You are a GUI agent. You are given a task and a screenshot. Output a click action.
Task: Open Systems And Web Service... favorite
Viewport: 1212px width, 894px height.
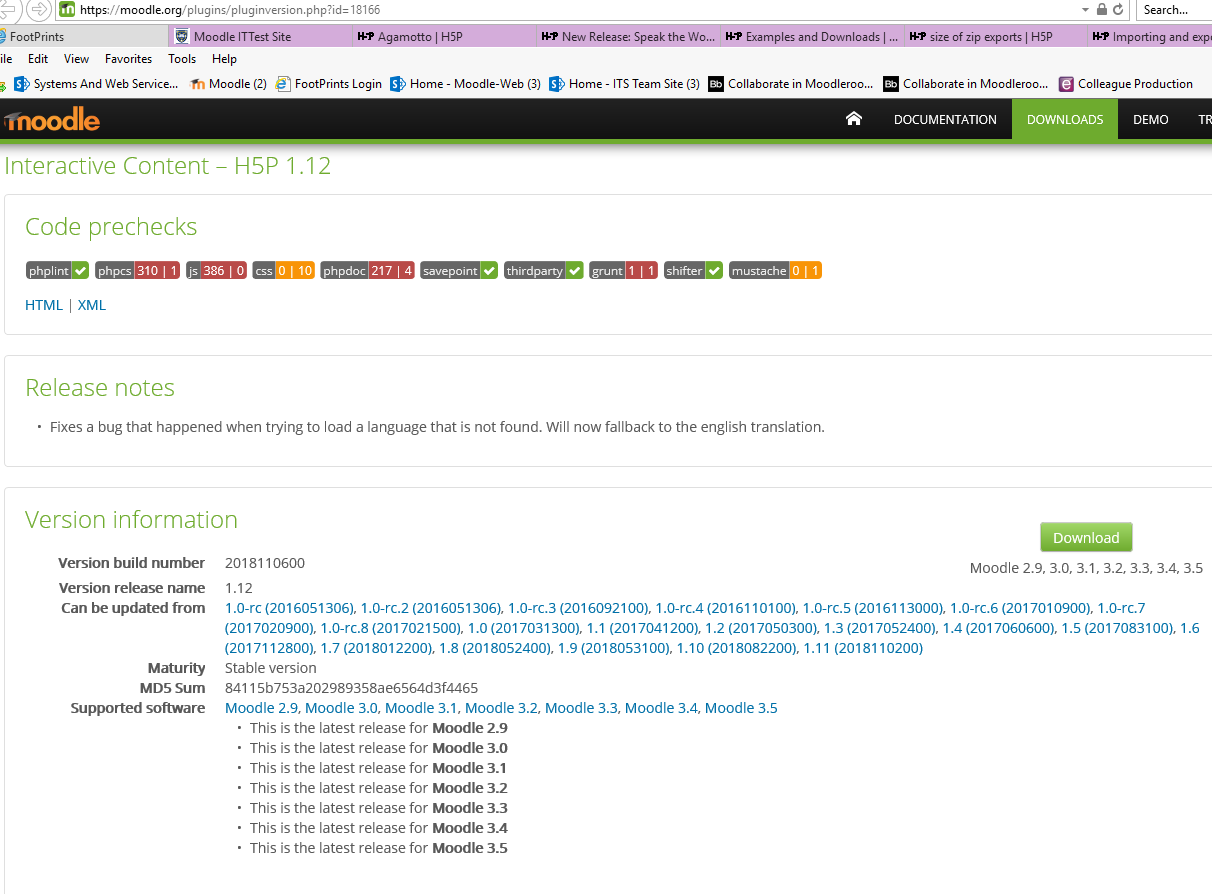pyautogui.click(x=97, y=84)
